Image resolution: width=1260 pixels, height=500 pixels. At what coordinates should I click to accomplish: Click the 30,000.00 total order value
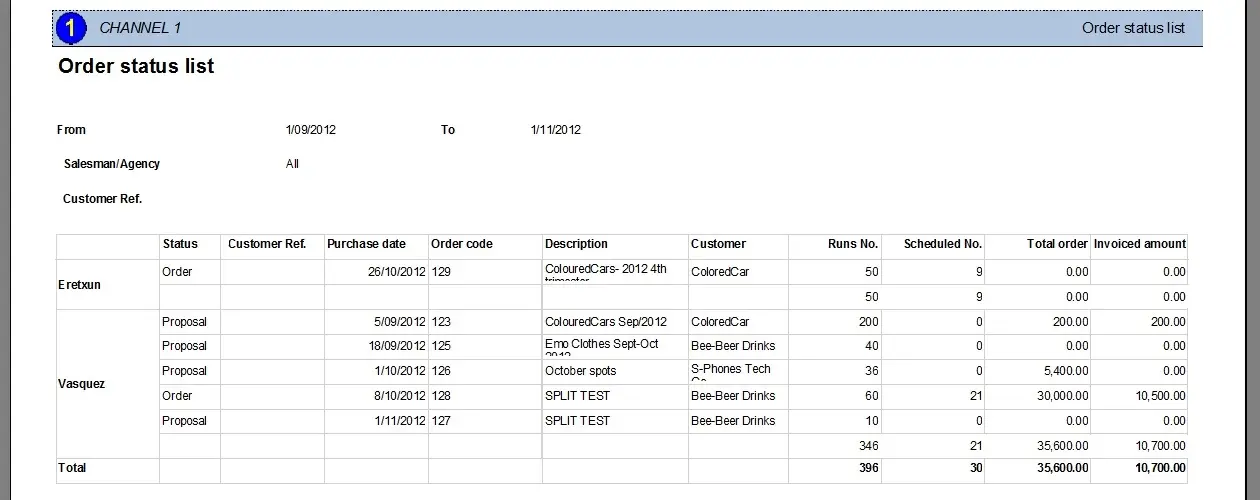(1060, 396)
